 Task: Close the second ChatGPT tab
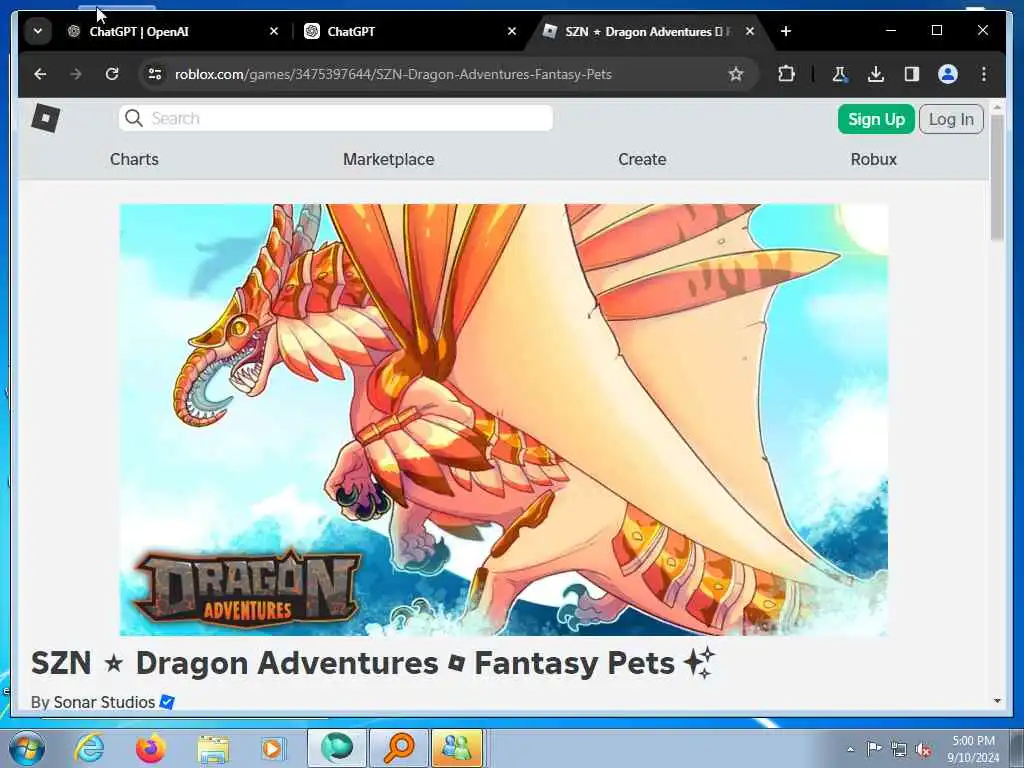[512, 31]
